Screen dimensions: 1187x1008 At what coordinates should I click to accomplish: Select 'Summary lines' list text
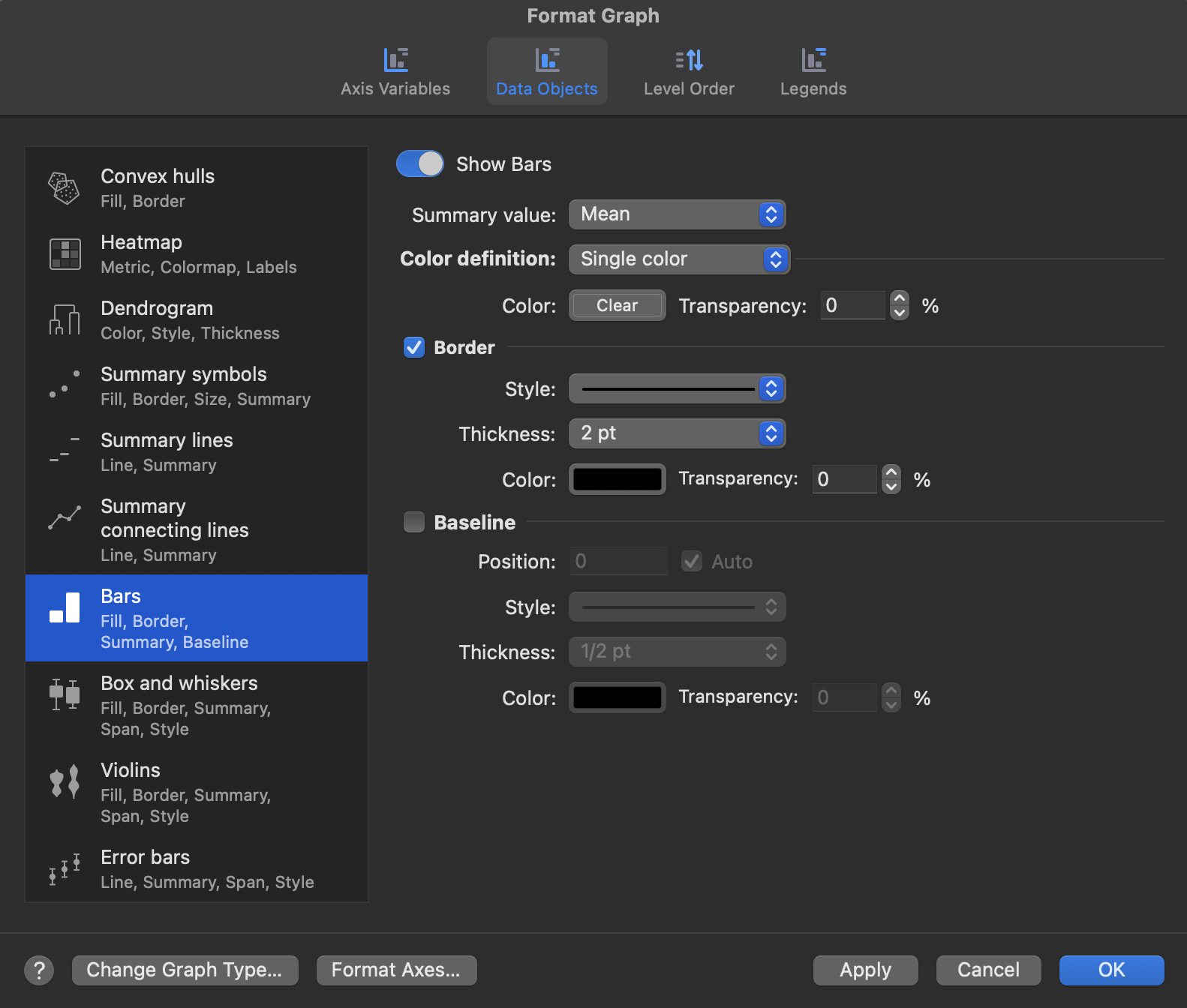(x=167, y=440)
